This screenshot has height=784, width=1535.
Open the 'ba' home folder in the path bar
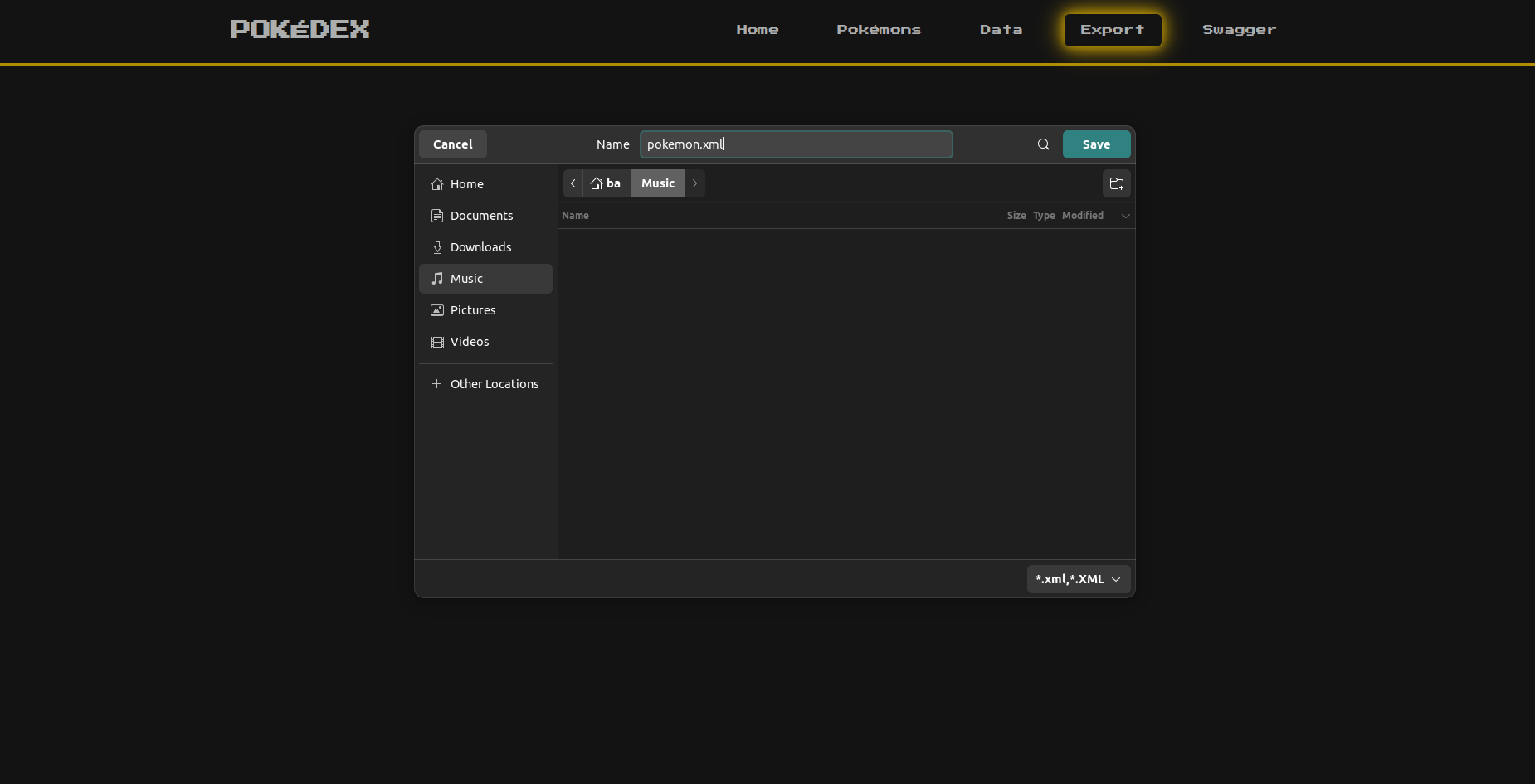(606, 183)
